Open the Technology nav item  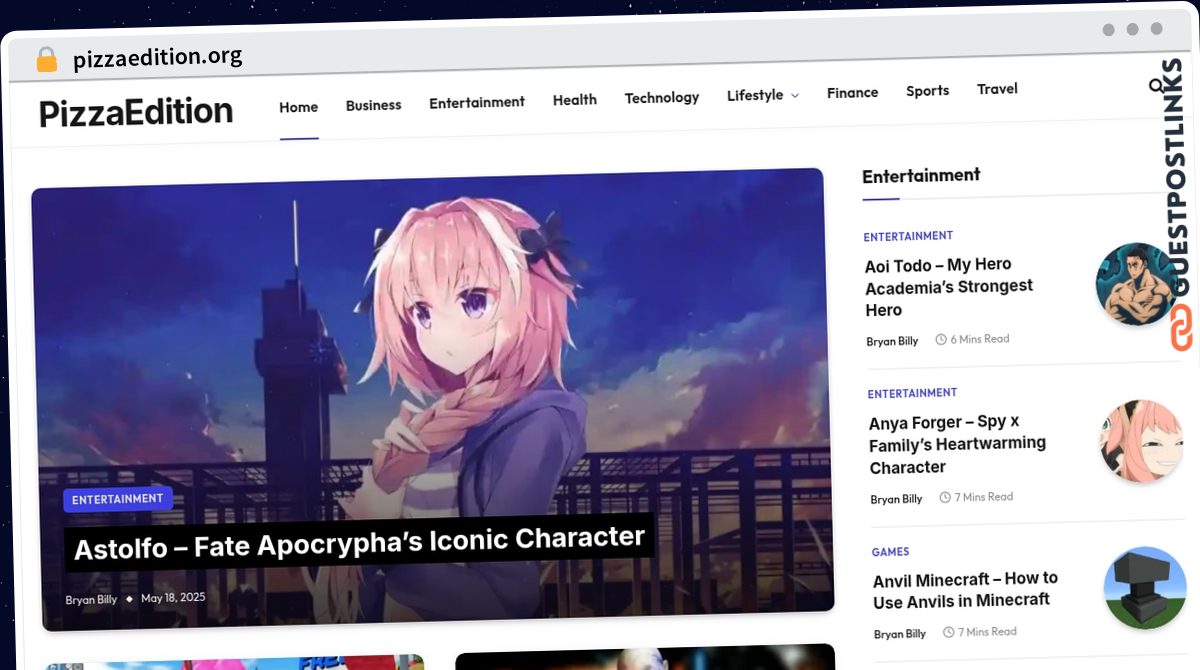pos(662,97)
